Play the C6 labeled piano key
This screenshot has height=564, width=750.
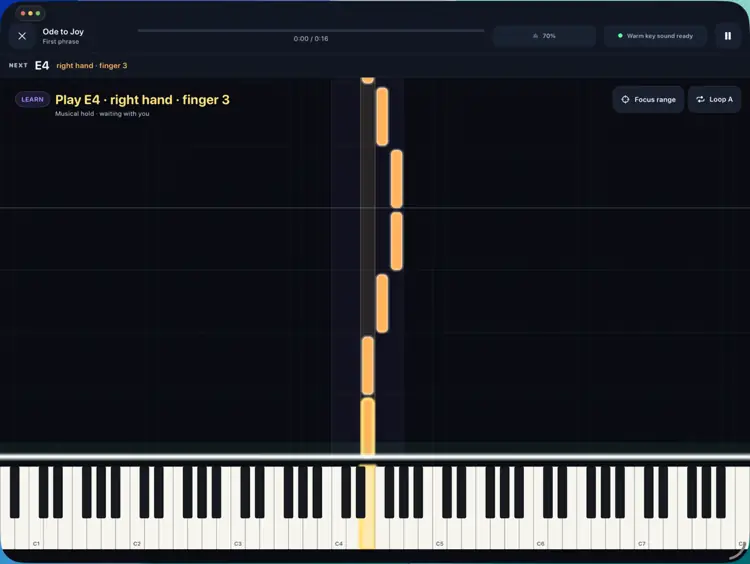pyautogui.click(x=540, y=531)
